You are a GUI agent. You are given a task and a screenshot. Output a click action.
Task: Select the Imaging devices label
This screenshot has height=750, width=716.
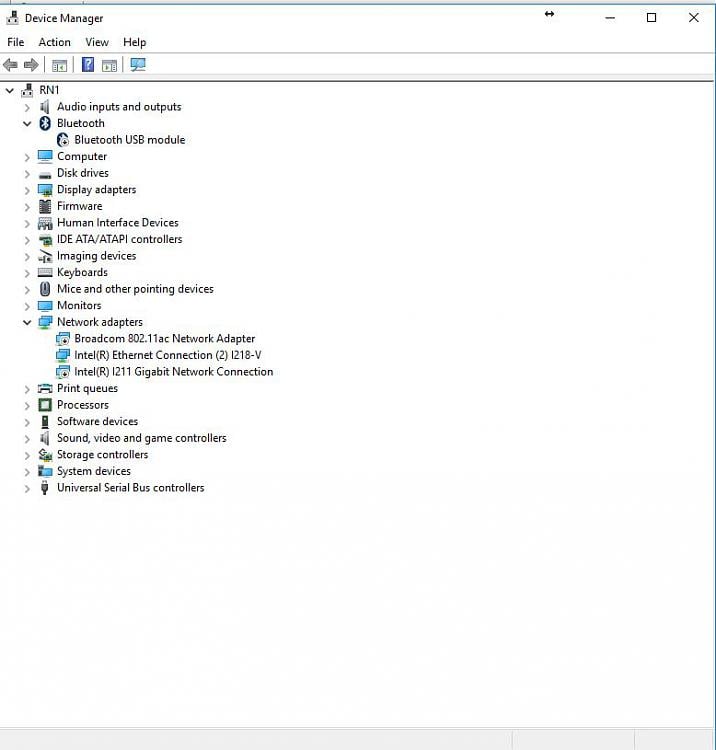pyautogui.click(x=97, y=256)
